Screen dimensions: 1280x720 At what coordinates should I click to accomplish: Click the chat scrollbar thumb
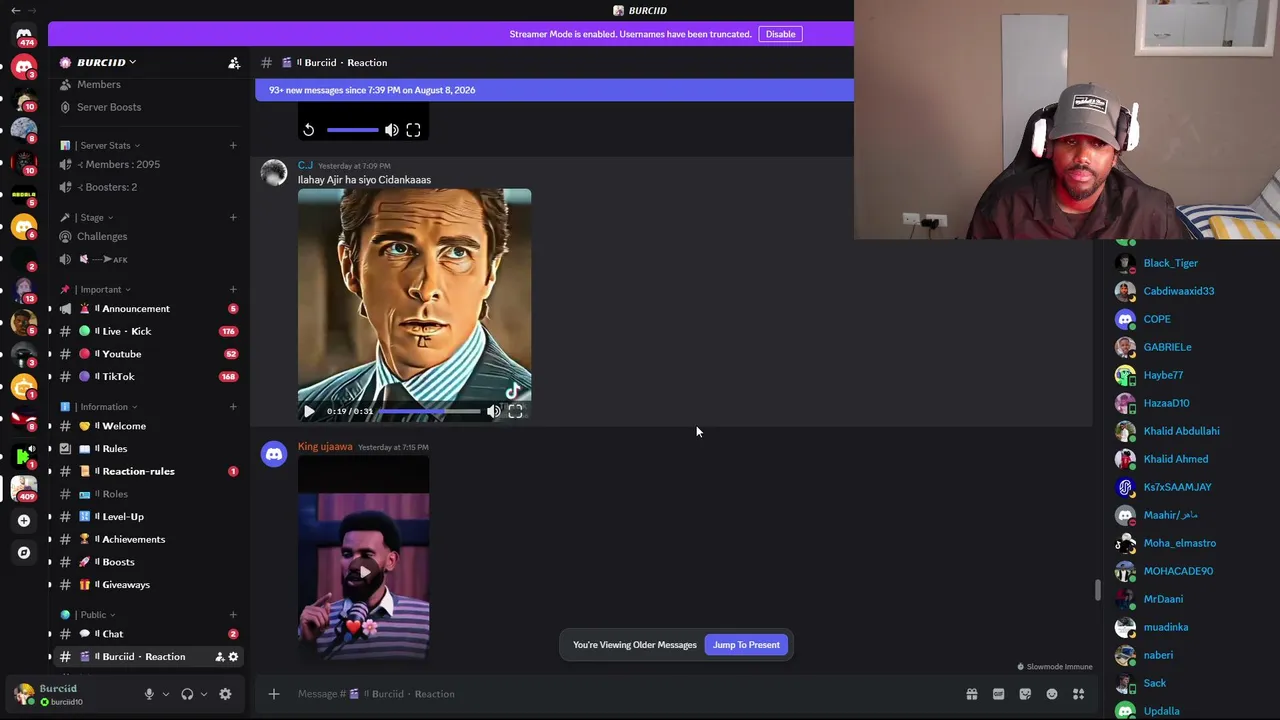(x=1097, y=591)
